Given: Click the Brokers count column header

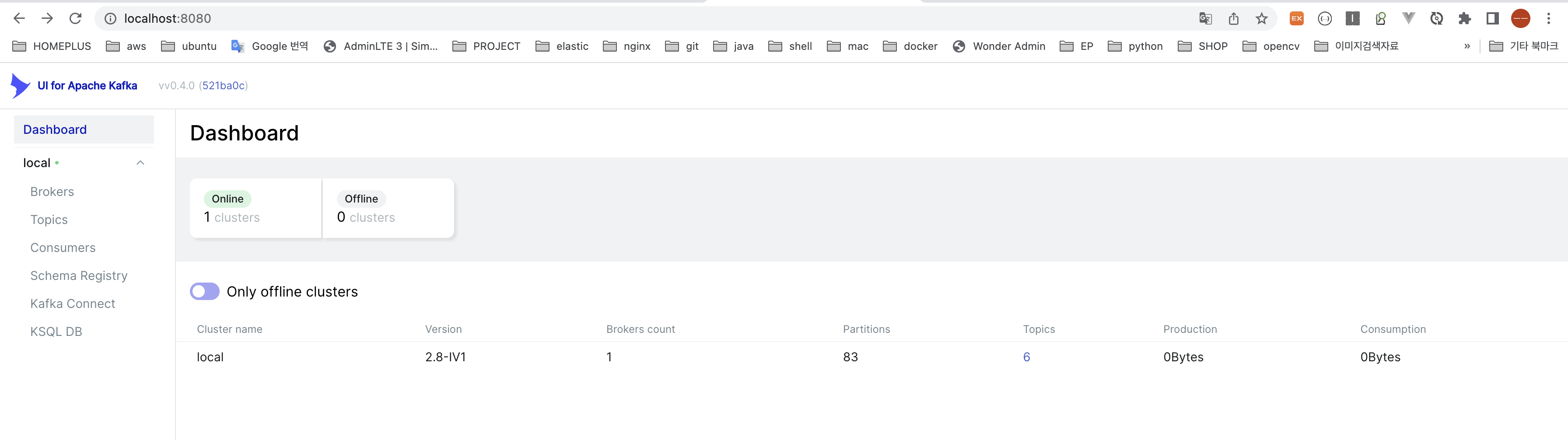Looking at the screenshot, I should pyautogui.click(x=640, y=329).
